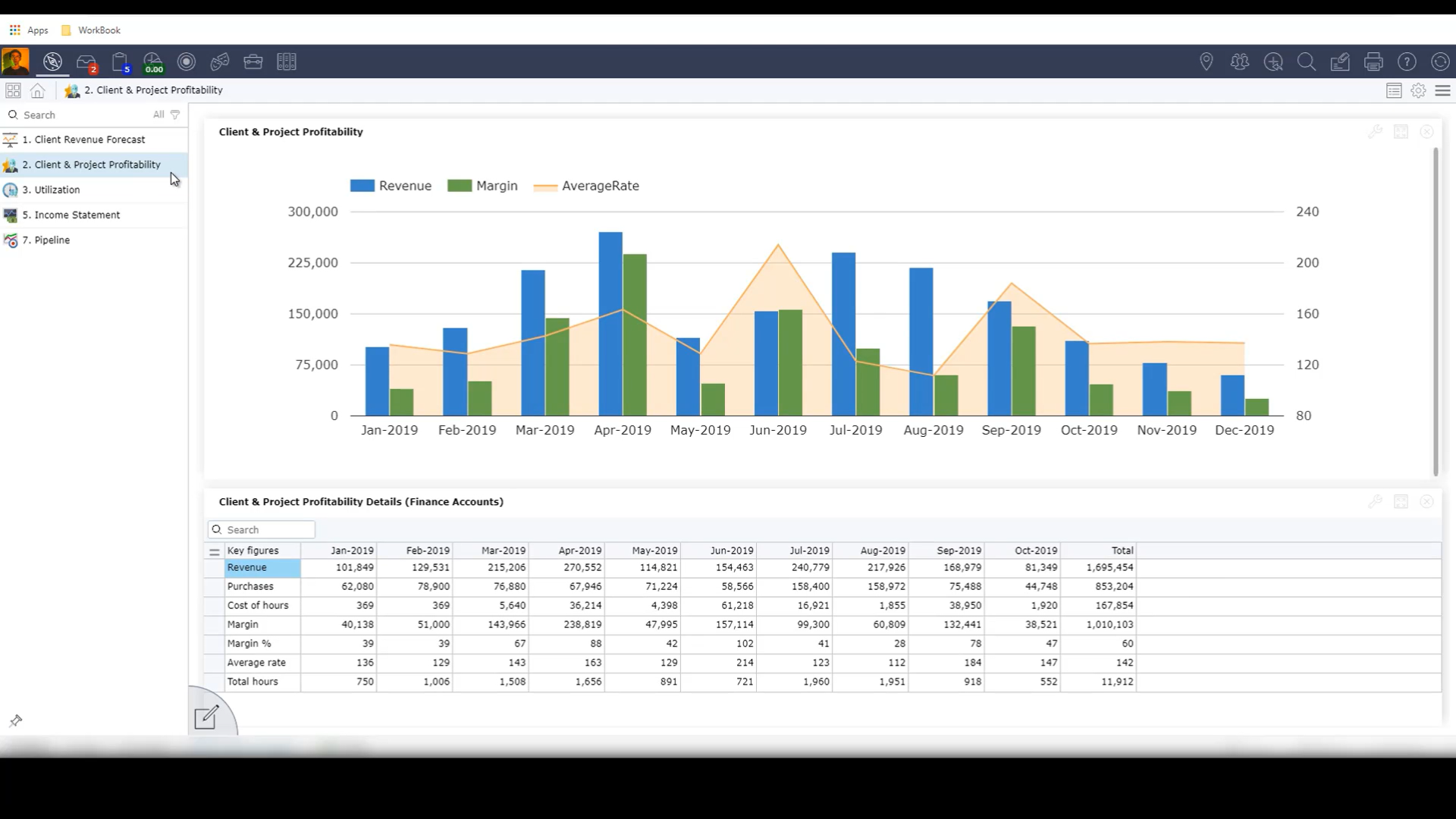Viewport: 1456px width, 819px height.
Task: Click the home button in breadcrumb bar
Action: click(38, 90)
